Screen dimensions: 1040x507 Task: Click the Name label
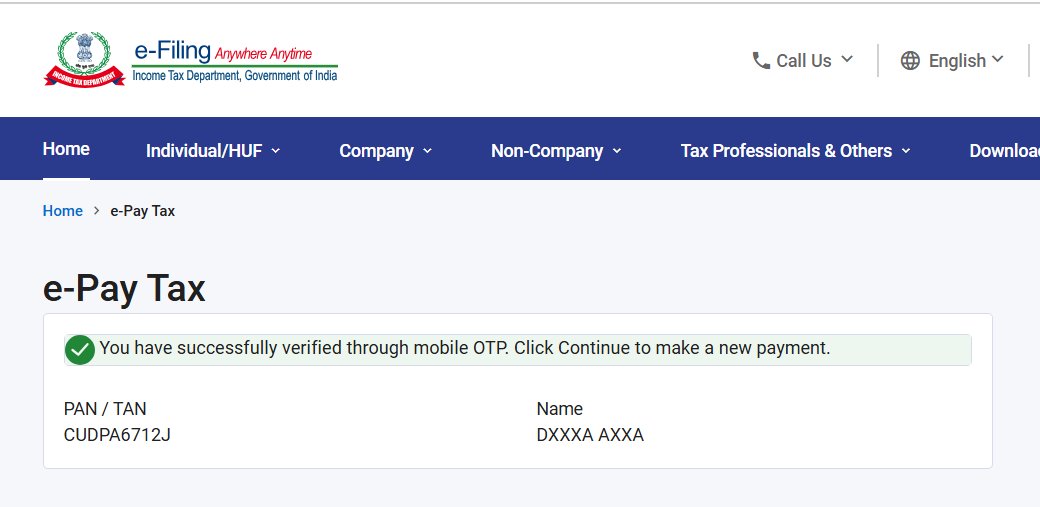(x=560, y=409)
